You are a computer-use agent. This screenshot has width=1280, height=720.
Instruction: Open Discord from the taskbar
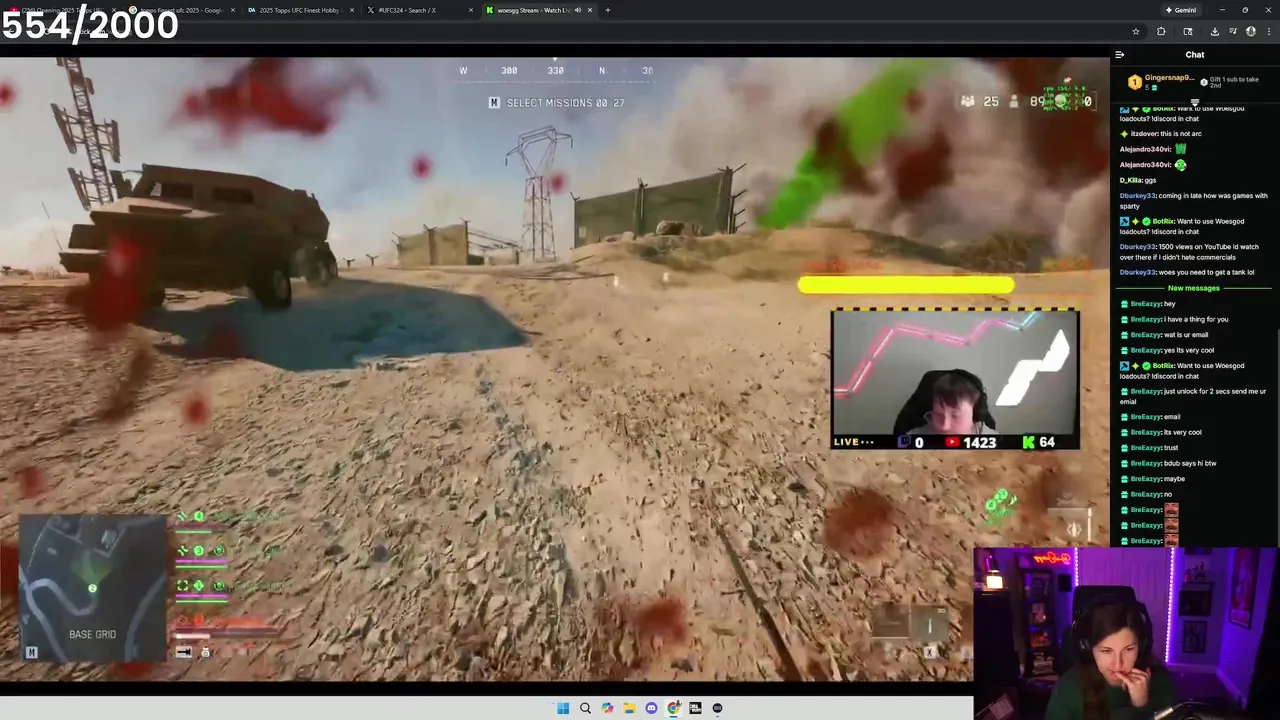click(651, 708)
